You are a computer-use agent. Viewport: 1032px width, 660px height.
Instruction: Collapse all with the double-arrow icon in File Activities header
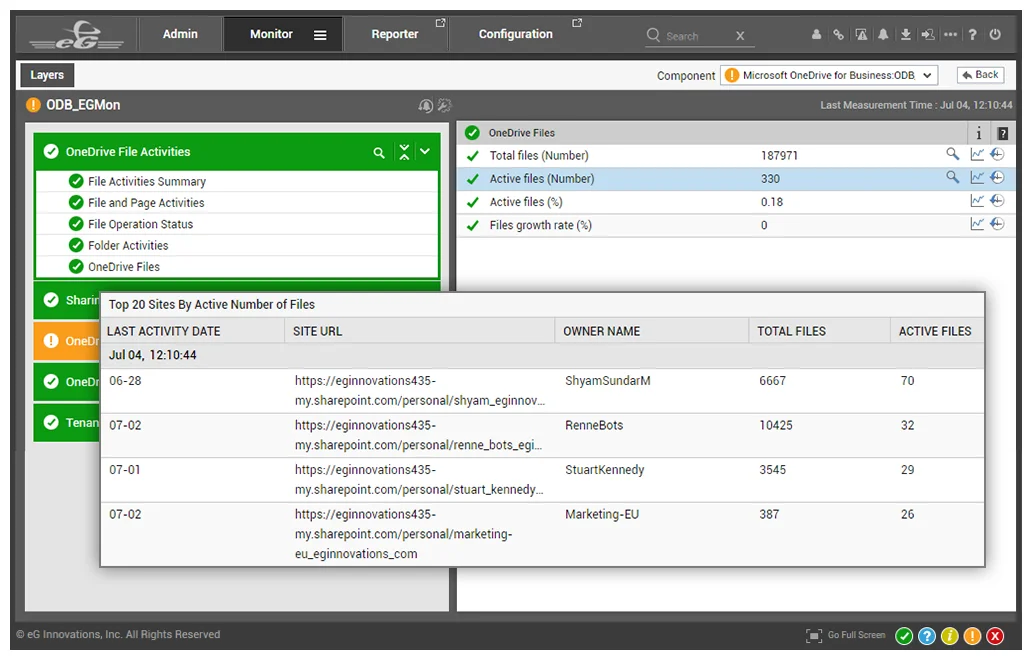(x=404, y=152)
